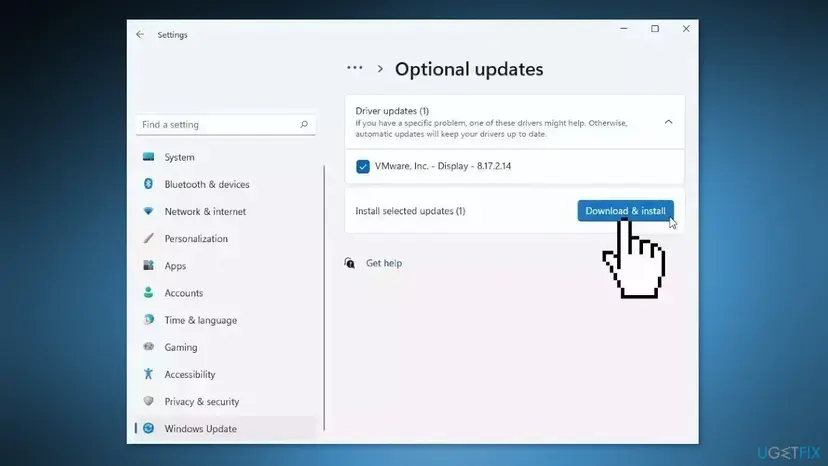Click the Bluetooth icon in sidebar

(148, 183)
